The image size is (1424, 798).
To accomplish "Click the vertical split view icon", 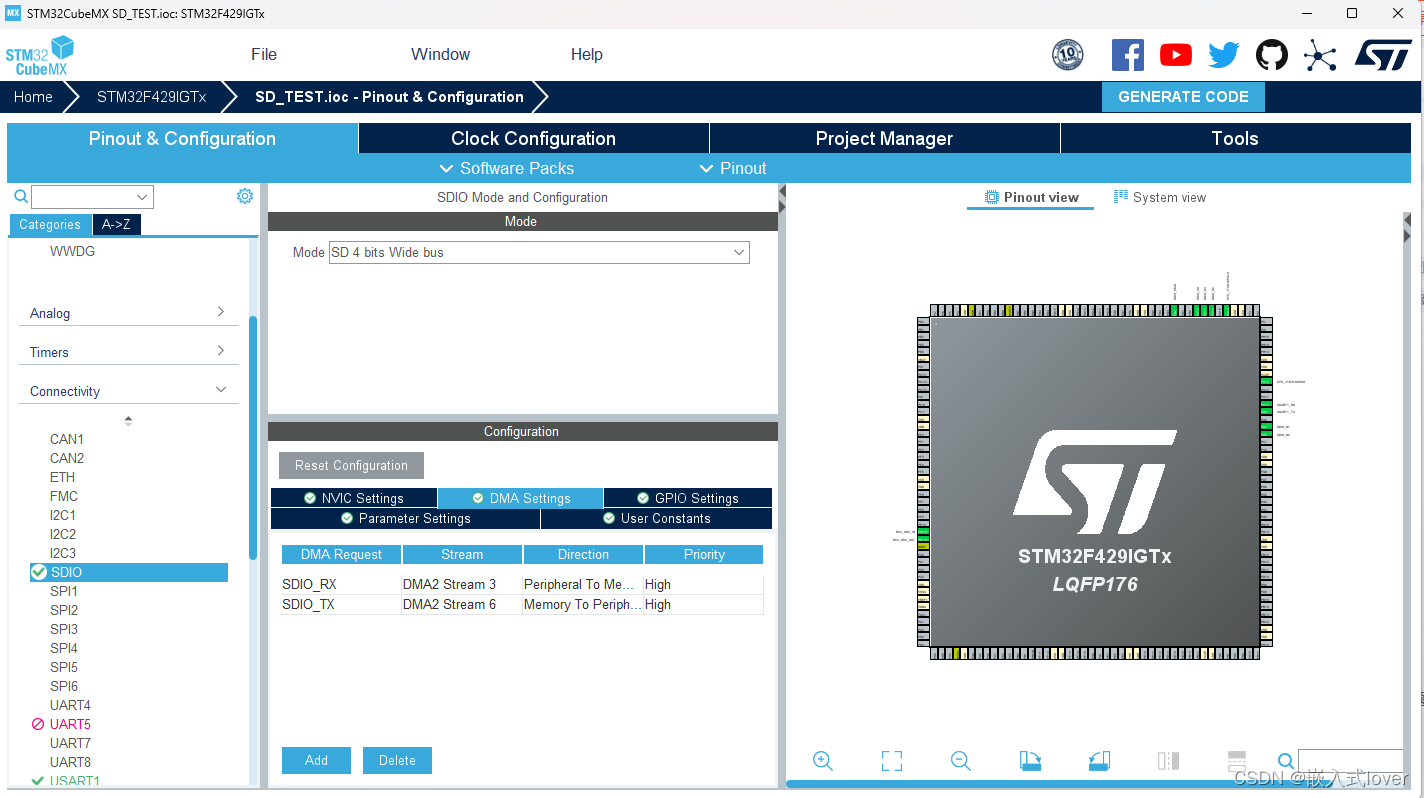I will point(1168,761).
